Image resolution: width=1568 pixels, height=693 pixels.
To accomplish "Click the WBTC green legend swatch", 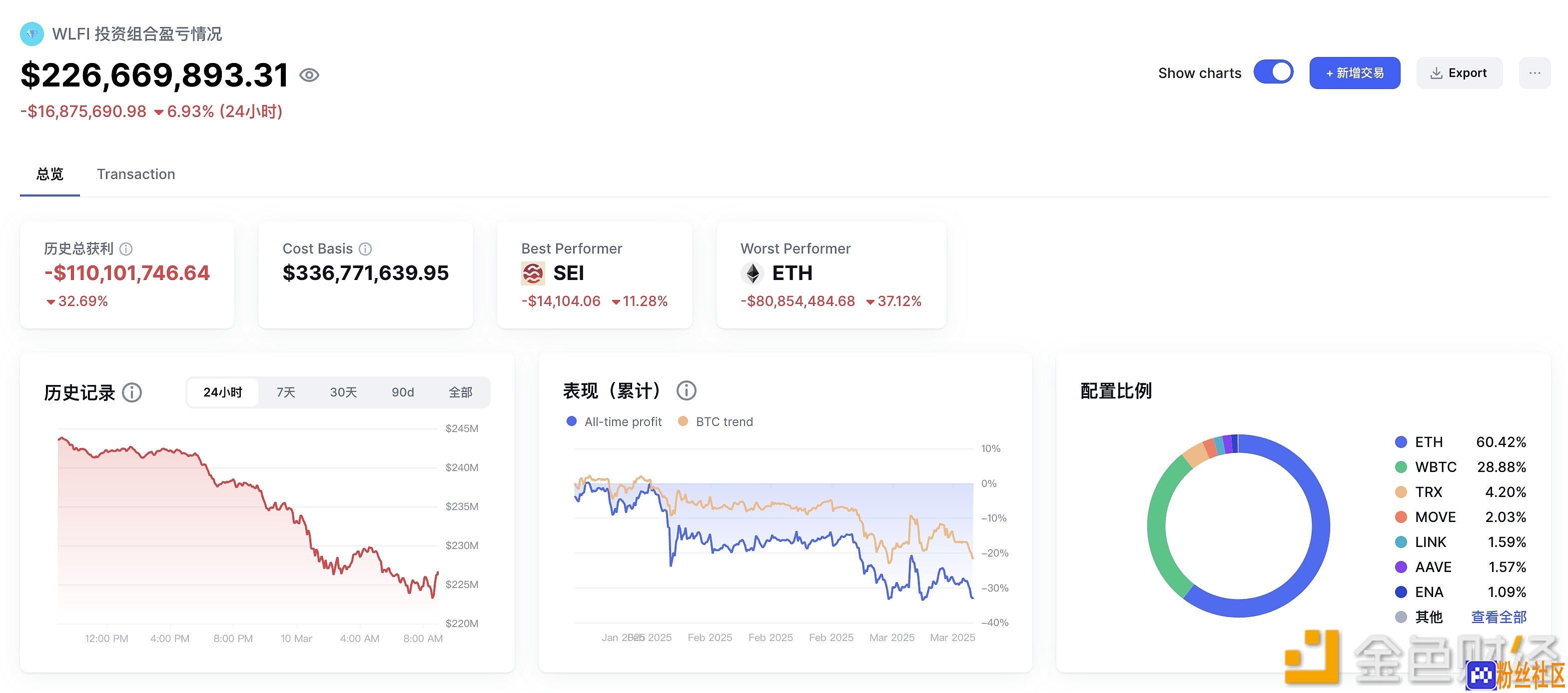I will pos(1401,467).
